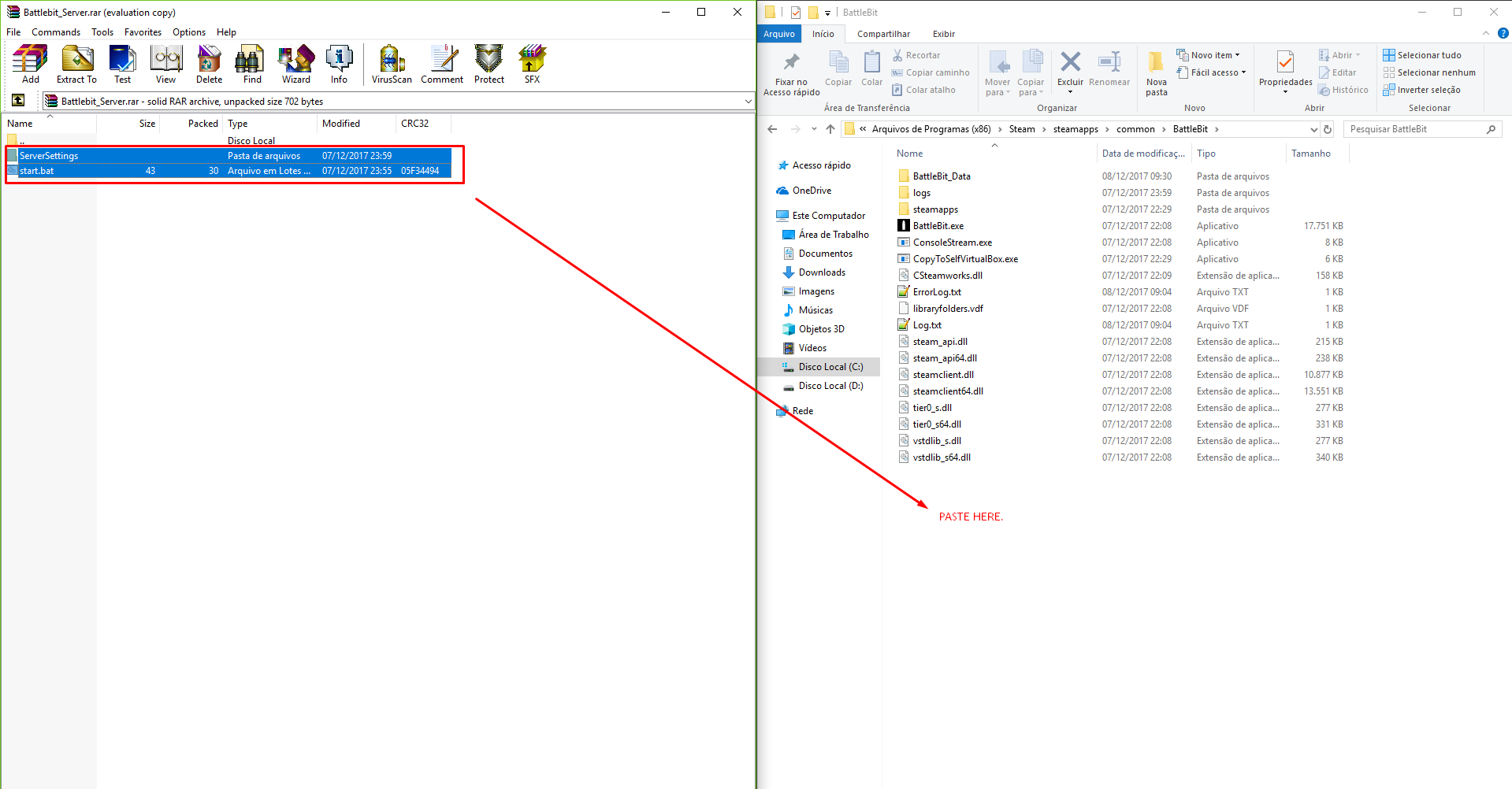Open the Find binoculars tool

[252, 64]
